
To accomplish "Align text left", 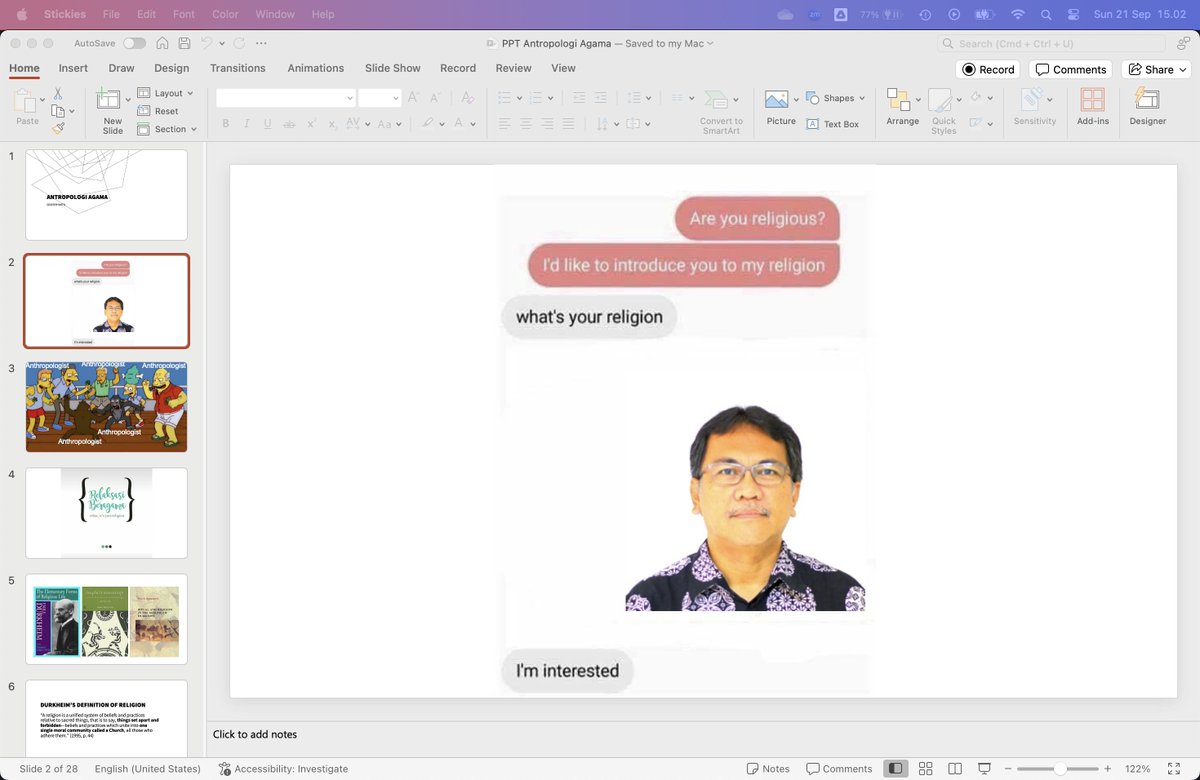I will point(505,124).
